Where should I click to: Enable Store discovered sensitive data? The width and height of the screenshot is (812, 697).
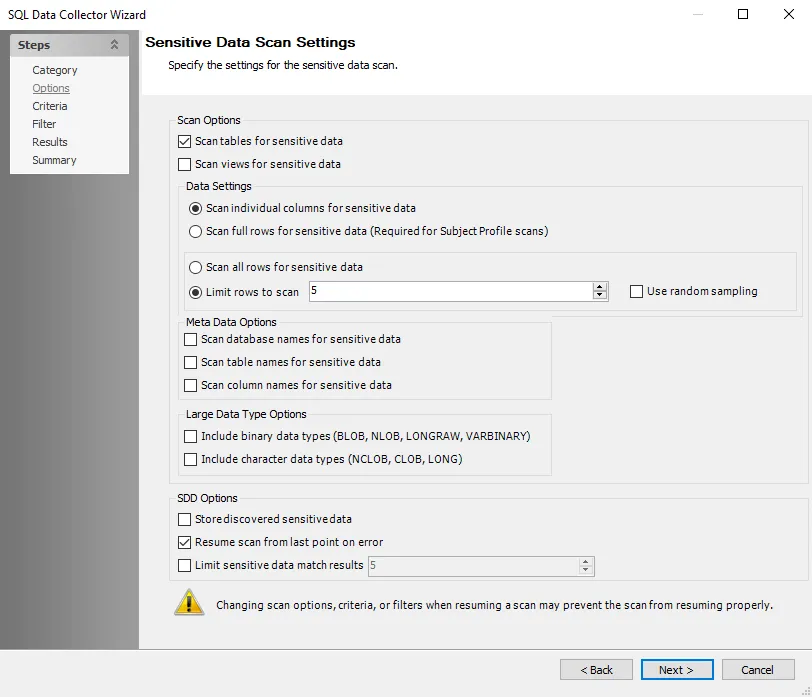184,519
